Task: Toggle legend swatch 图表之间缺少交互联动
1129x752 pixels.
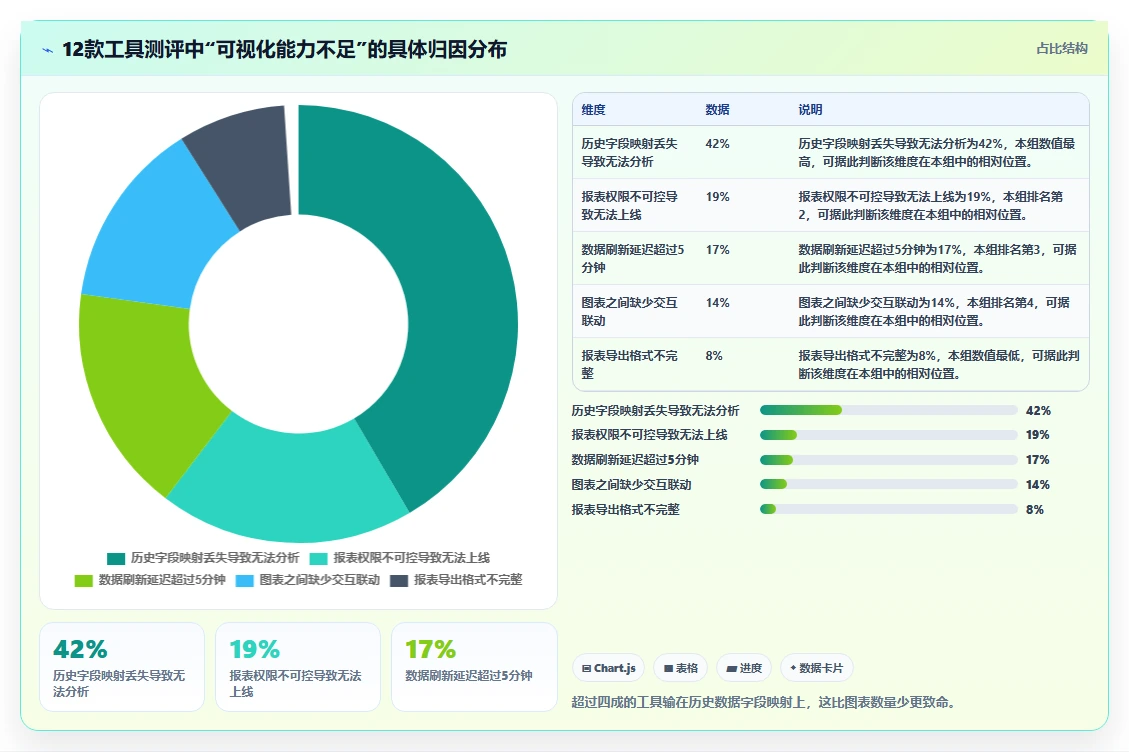Action: (245, 581)
